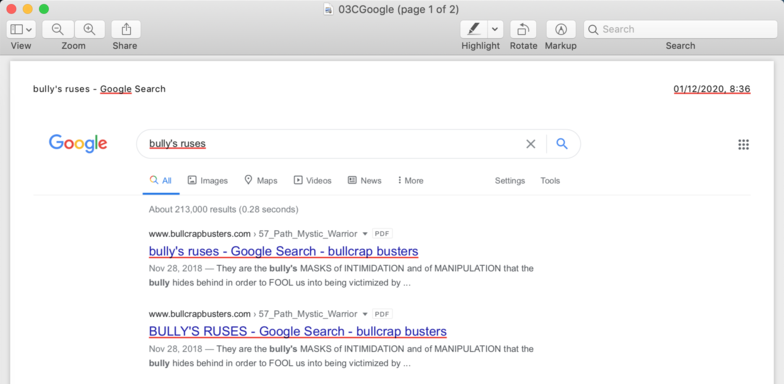Expand second result's URL dropdown arrow
Image resolution: width=784 pixels, height=384 pixels.
(x=364, y=314)
